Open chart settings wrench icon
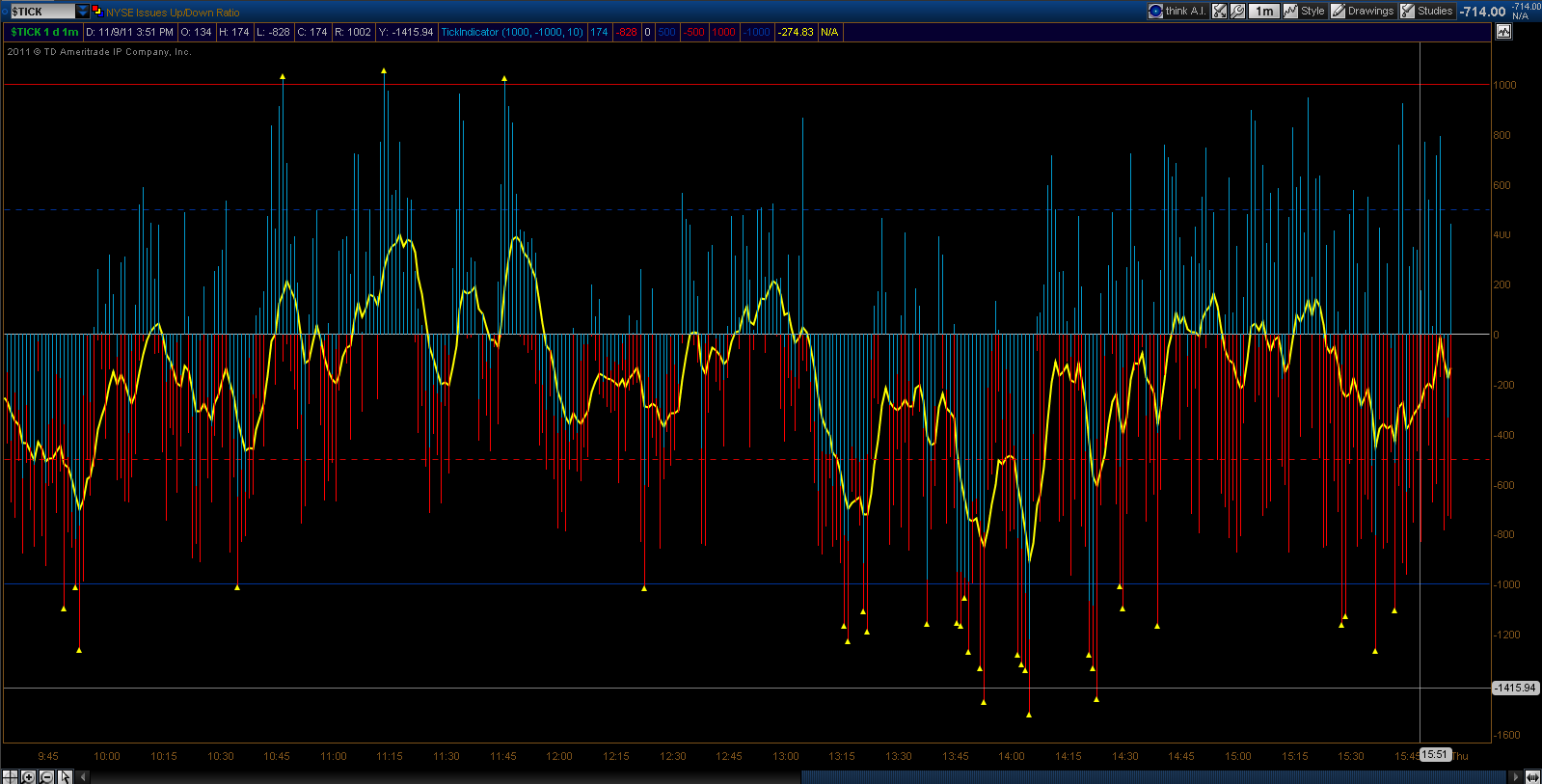 (1237, 12)
